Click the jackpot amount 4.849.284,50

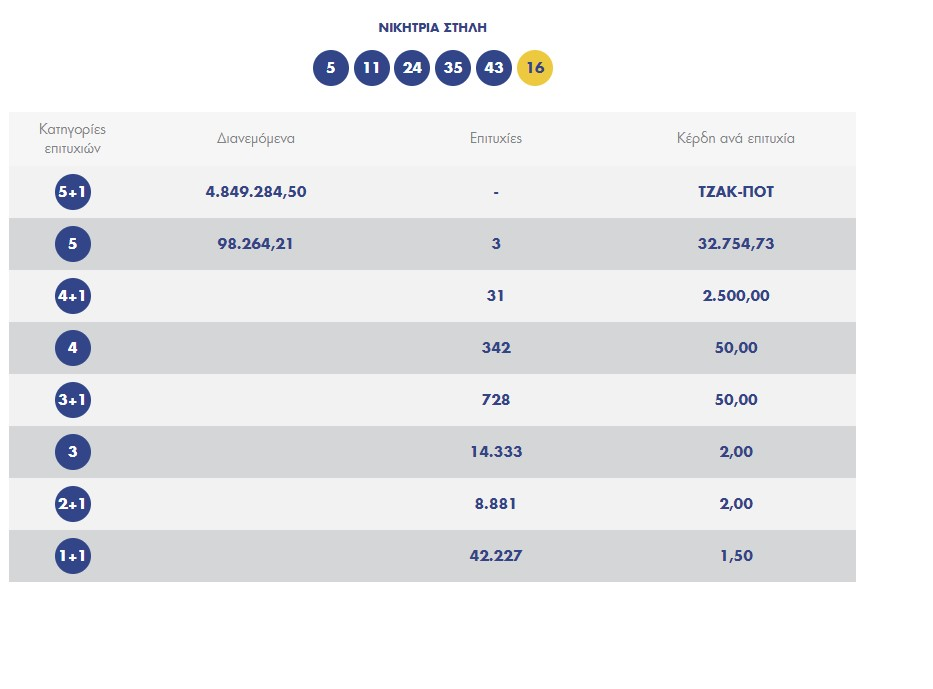point(256,192)
